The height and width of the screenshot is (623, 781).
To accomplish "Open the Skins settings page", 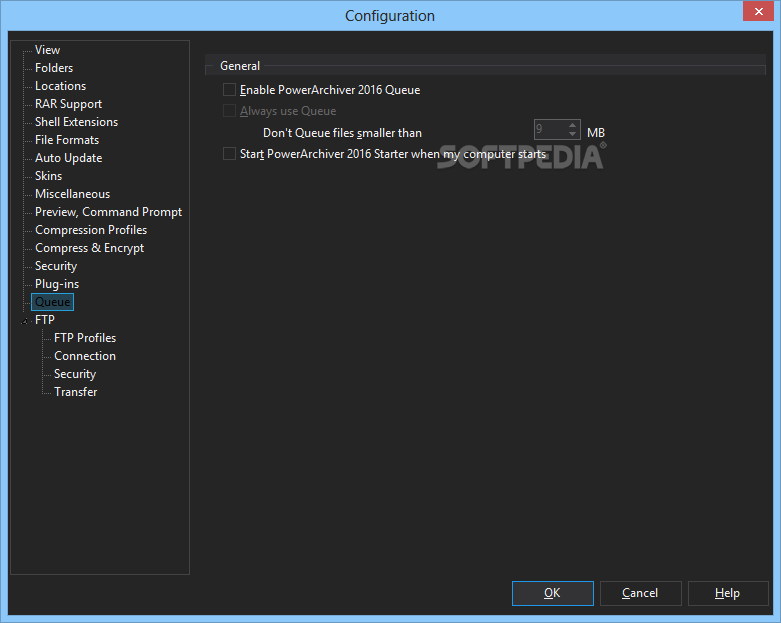I will click(48, 176).
